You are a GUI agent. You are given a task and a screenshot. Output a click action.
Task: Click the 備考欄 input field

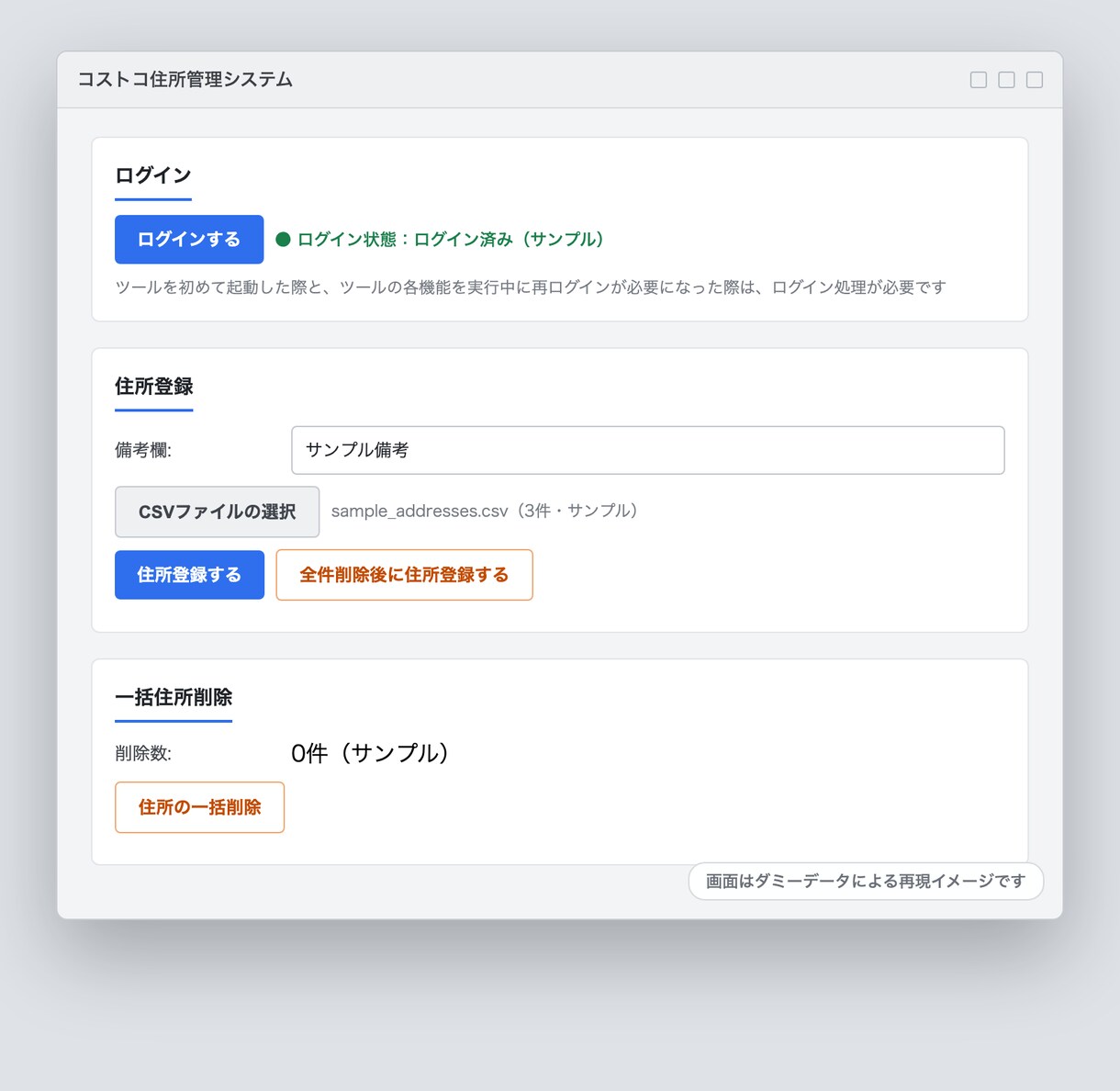click(648, 450)
